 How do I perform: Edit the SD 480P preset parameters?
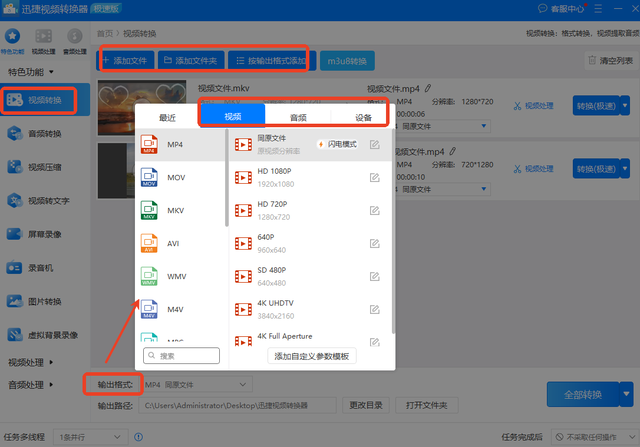tap(375, 277)
